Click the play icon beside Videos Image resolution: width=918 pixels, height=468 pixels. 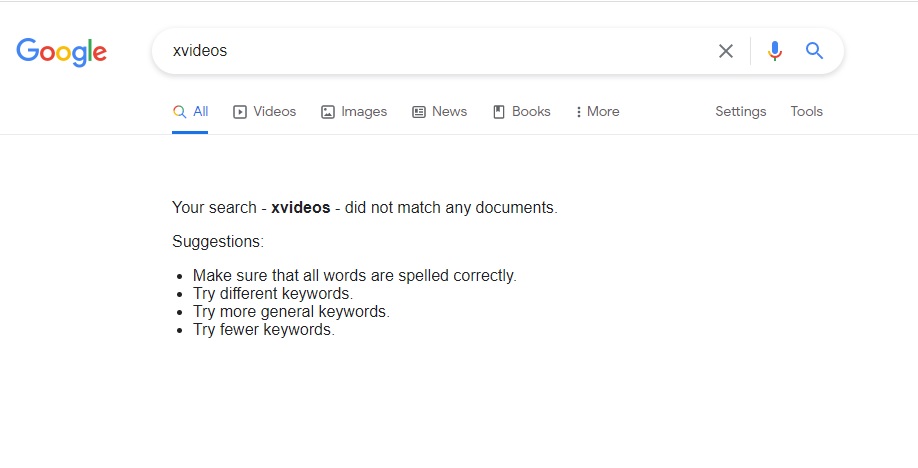pyautogui.click(x=239, y=112)
